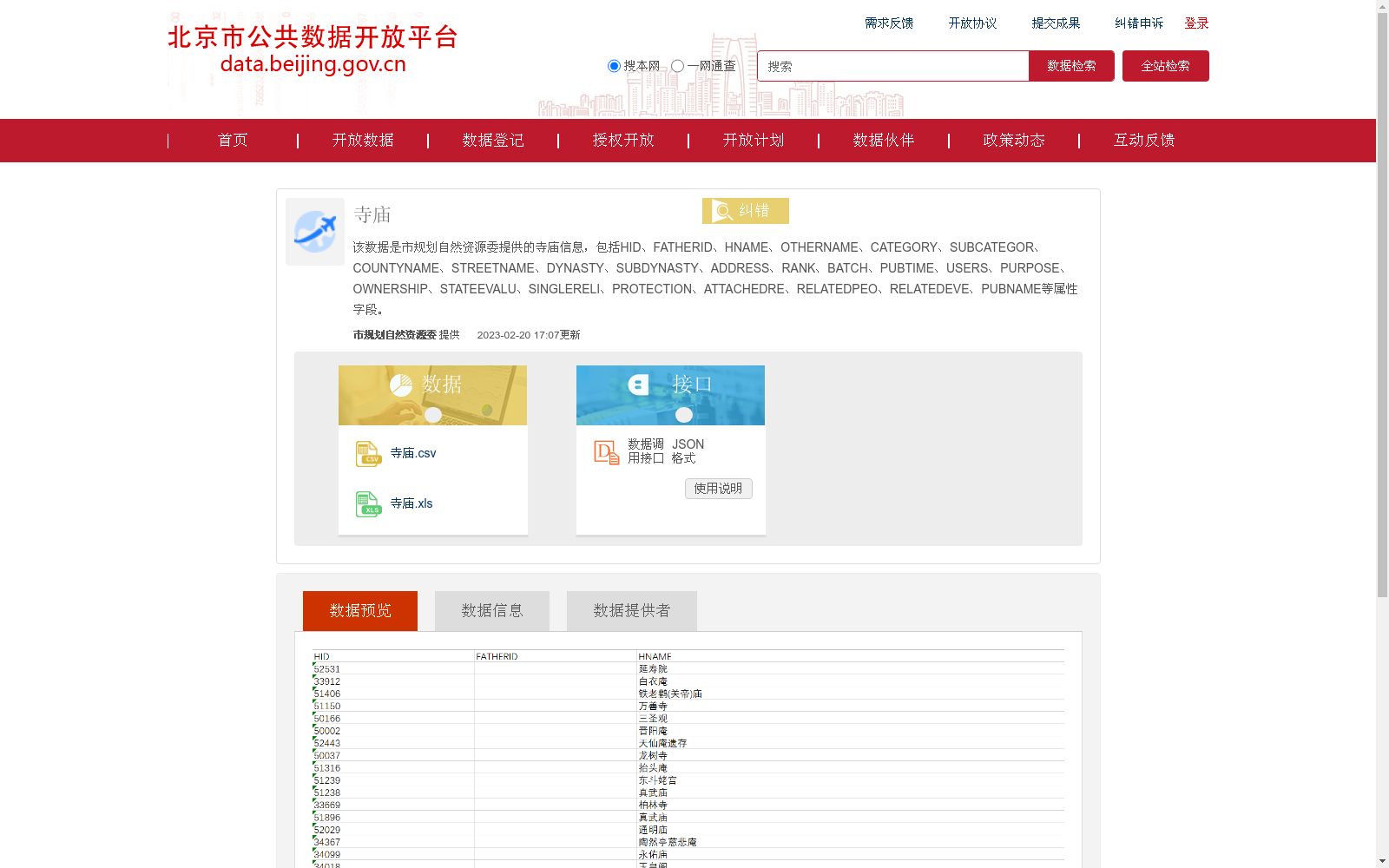The image size is (1389, 868).
Task: Click the HID column header
Action: 322,656
